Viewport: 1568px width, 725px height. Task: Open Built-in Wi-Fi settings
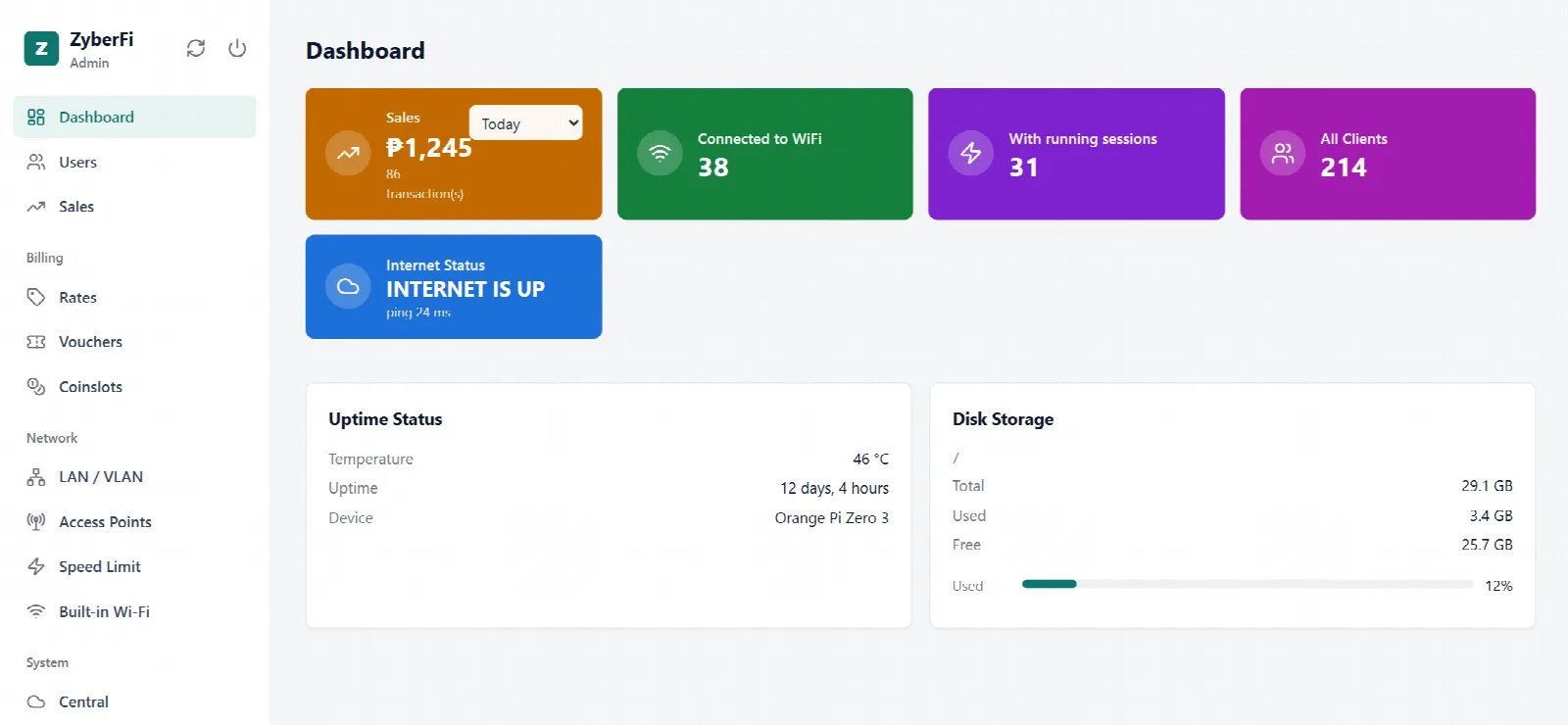coord(135,611)
